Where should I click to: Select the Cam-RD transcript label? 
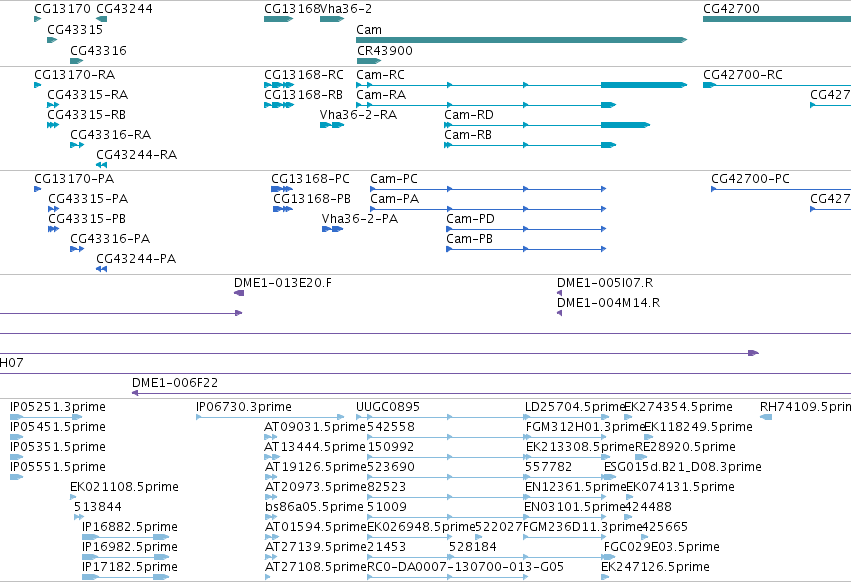tap(469, 115)
